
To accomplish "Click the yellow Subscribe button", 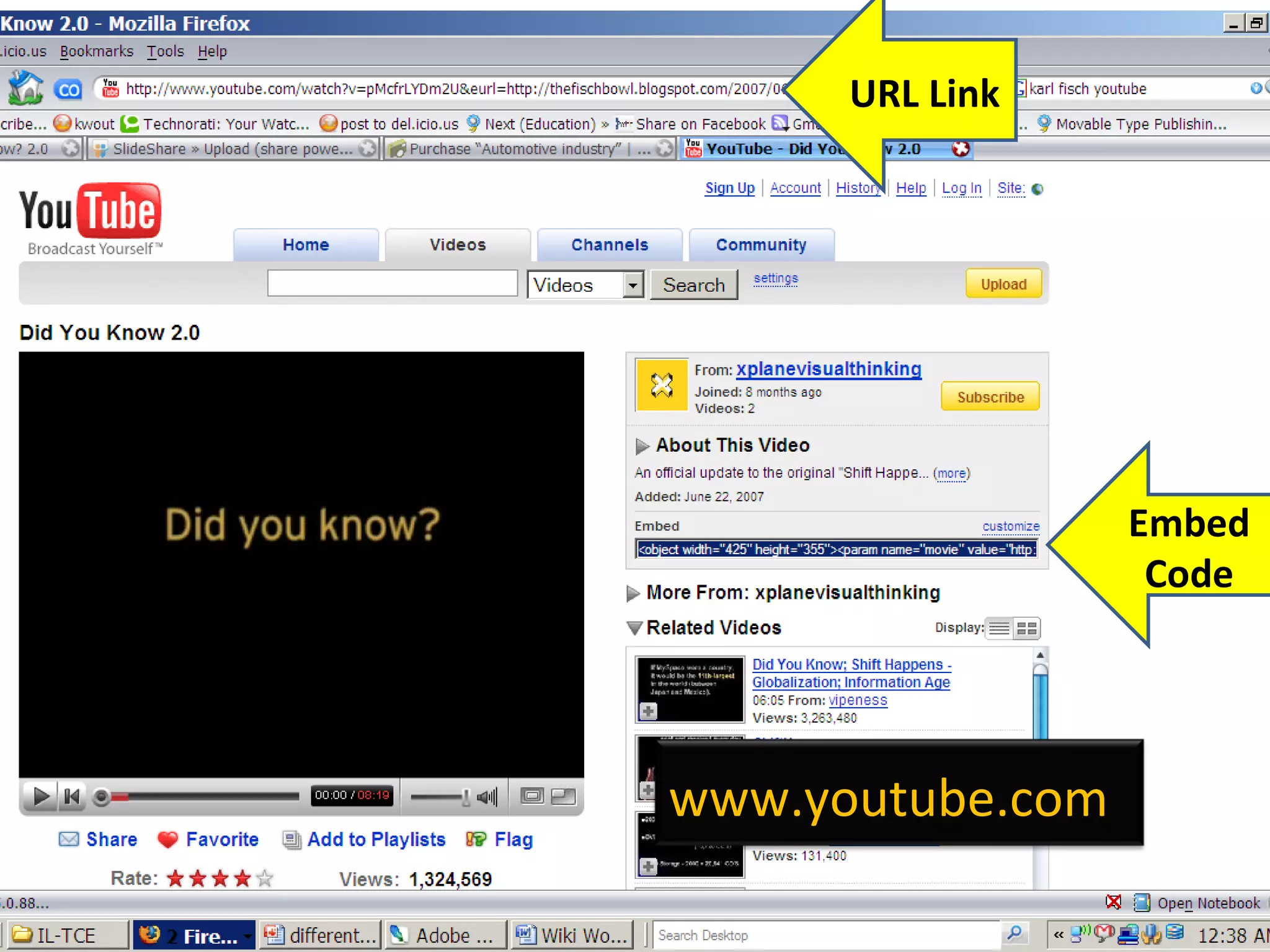I will [990, 397].
